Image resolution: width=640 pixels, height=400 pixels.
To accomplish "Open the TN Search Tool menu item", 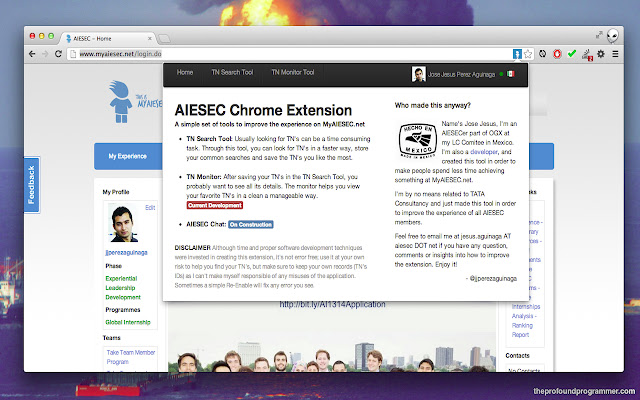I will coord(232,72).
